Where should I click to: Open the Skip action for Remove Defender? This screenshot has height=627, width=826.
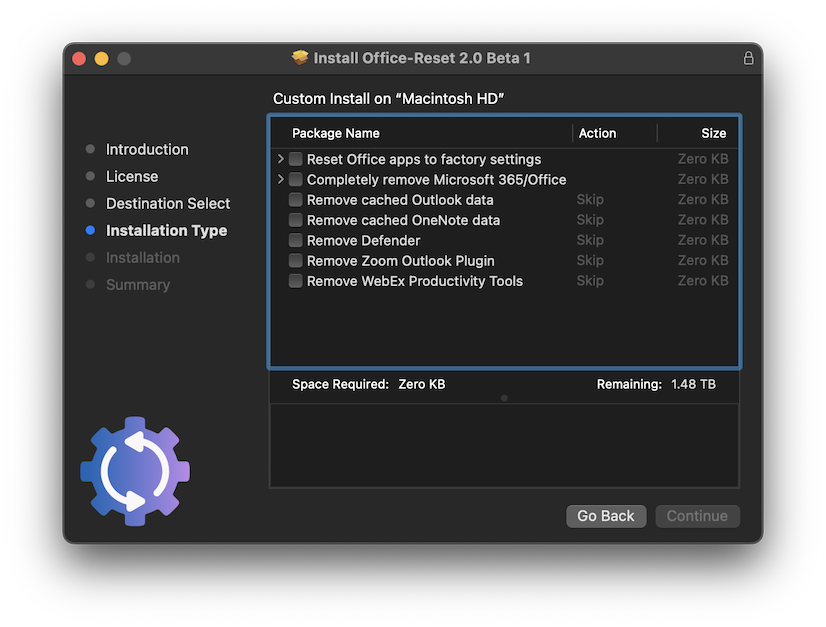590,240
